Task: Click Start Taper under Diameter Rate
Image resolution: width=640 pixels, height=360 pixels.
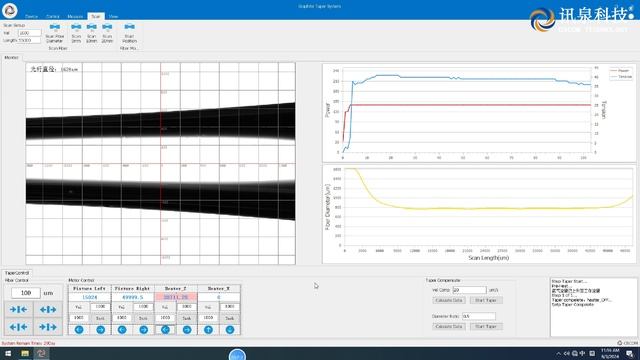Action: [x=486, y=327]
